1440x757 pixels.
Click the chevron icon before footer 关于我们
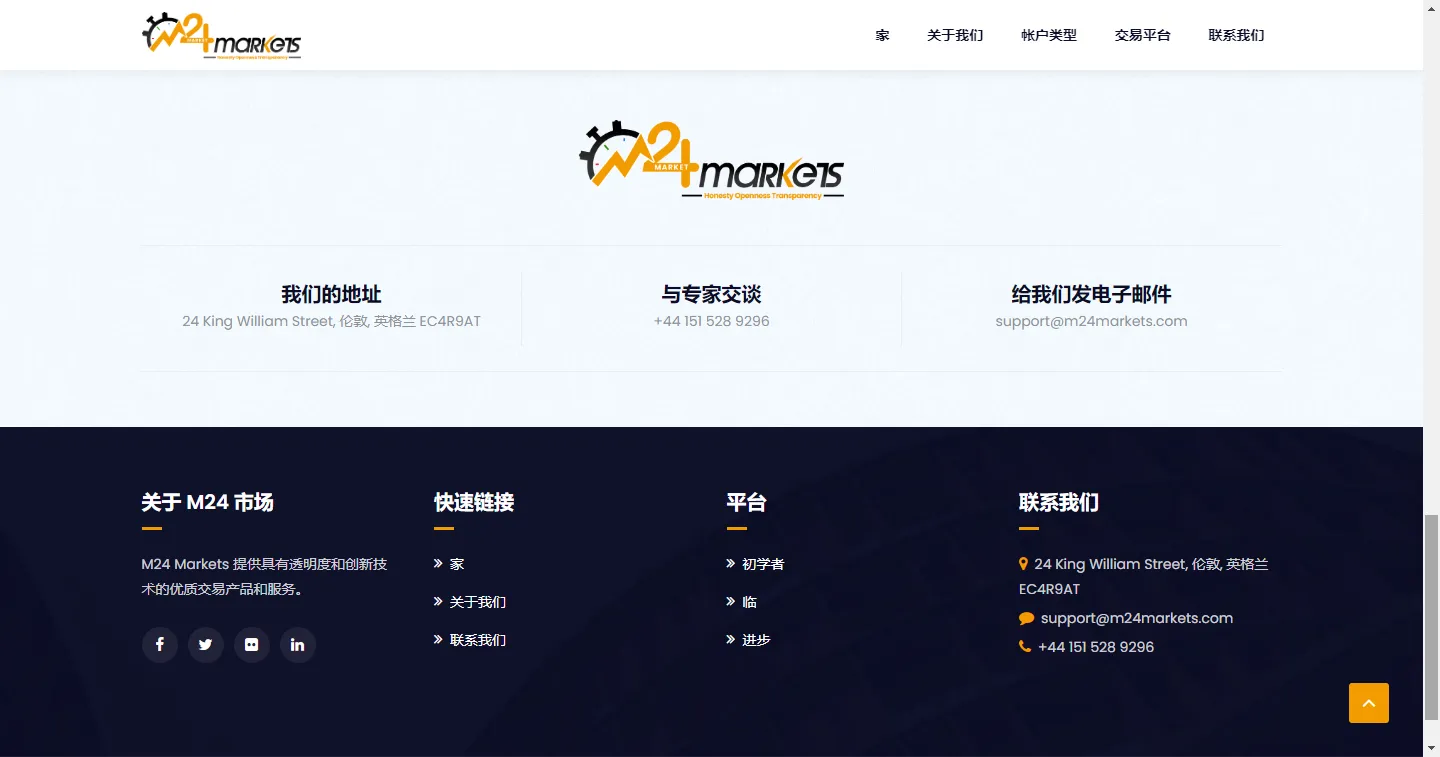coord(438,602)
